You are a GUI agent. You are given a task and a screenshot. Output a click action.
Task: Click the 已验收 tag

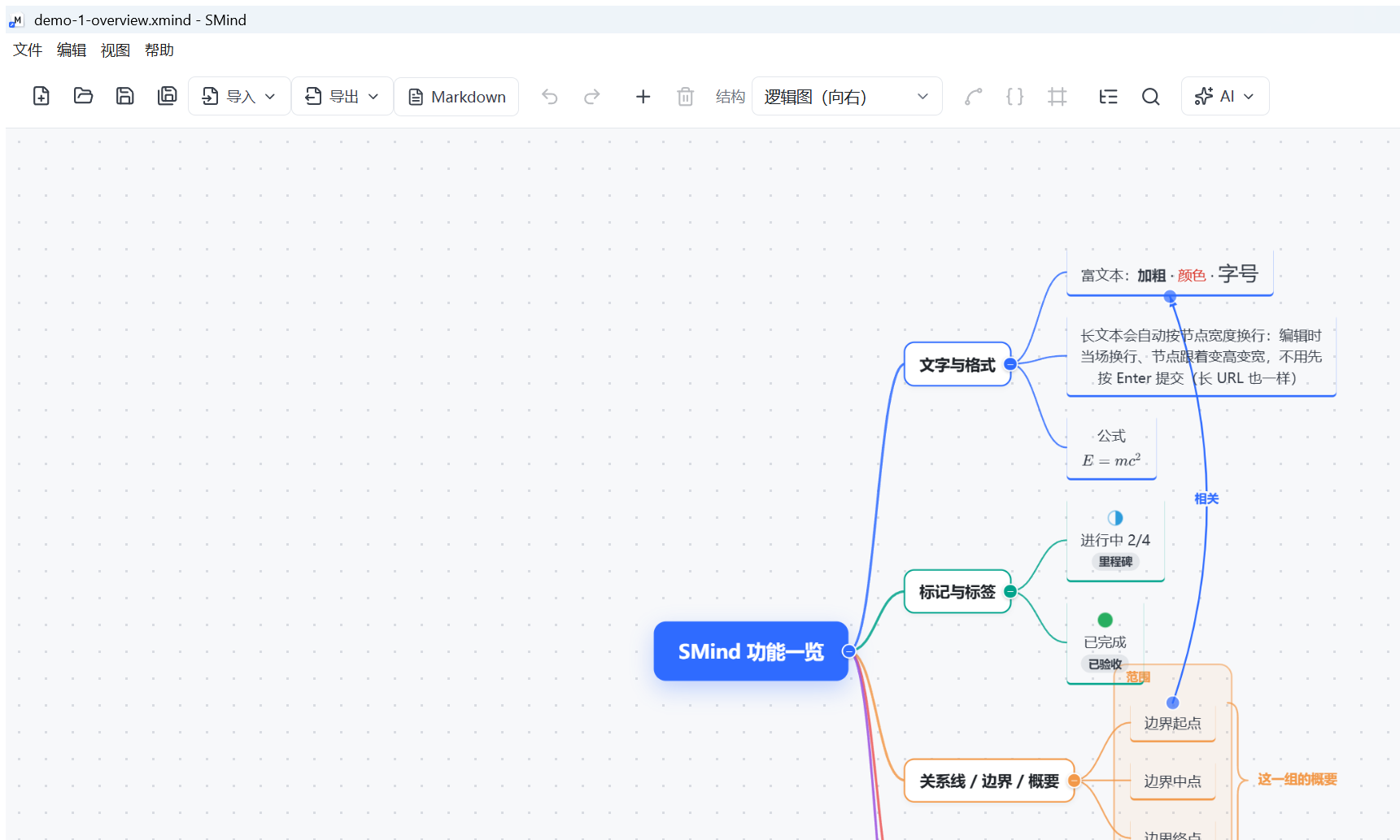1105,664
